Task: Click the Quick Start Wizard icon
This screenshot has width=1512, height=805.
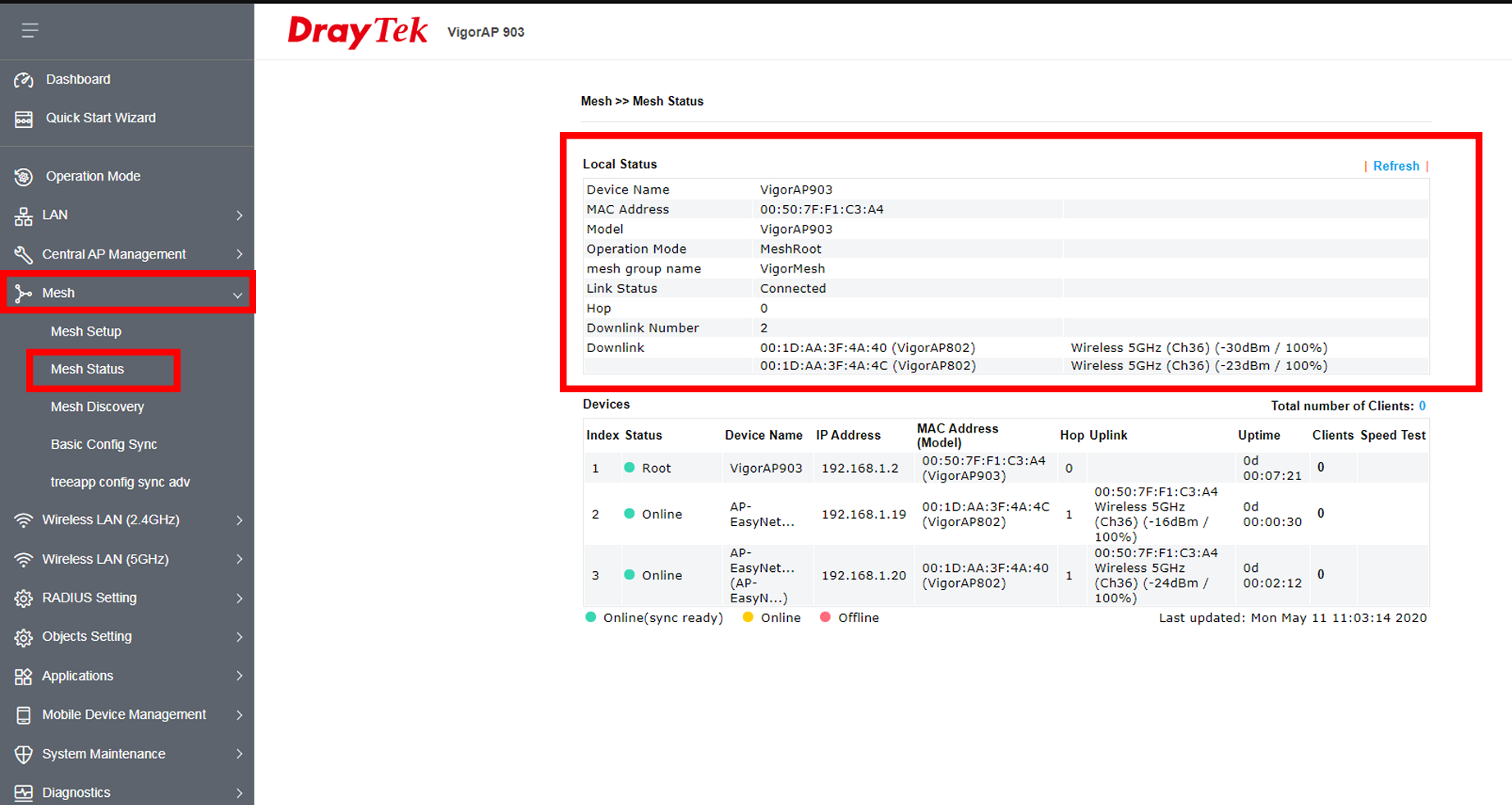Action: point(24,119)
